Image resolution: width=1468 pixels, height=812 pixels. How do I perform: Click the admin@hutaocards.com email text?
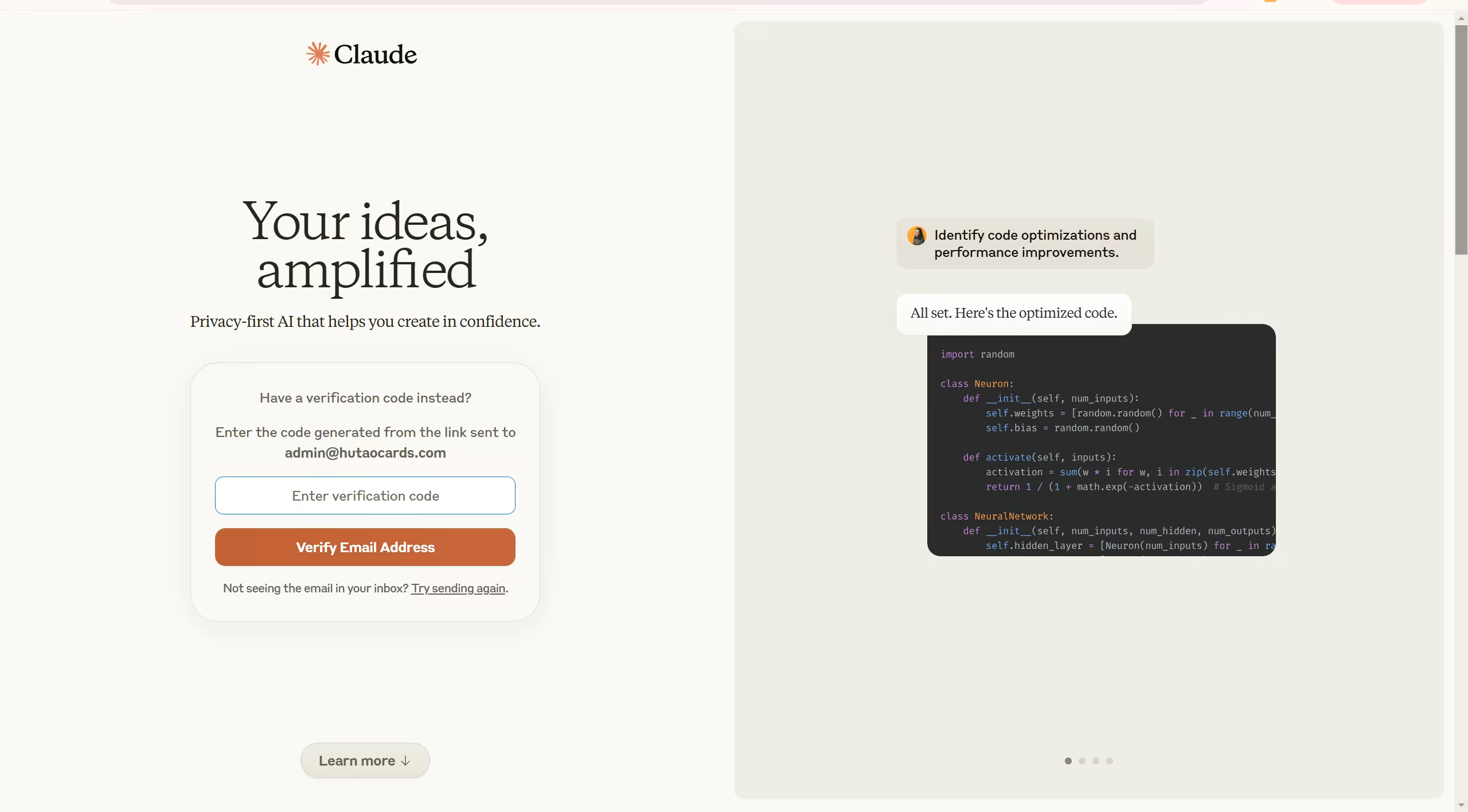point(365,452)
